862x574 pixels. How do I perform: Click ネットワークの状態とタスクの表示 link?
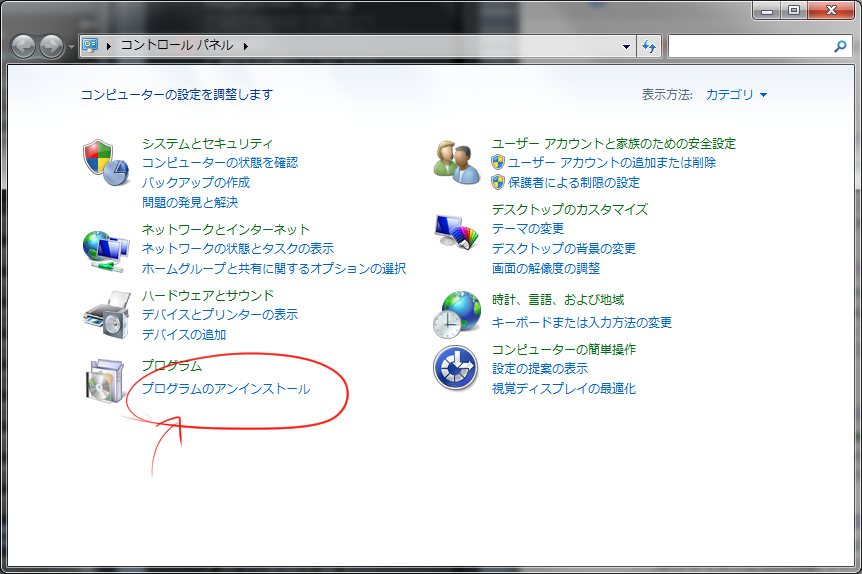click(238, 249)
